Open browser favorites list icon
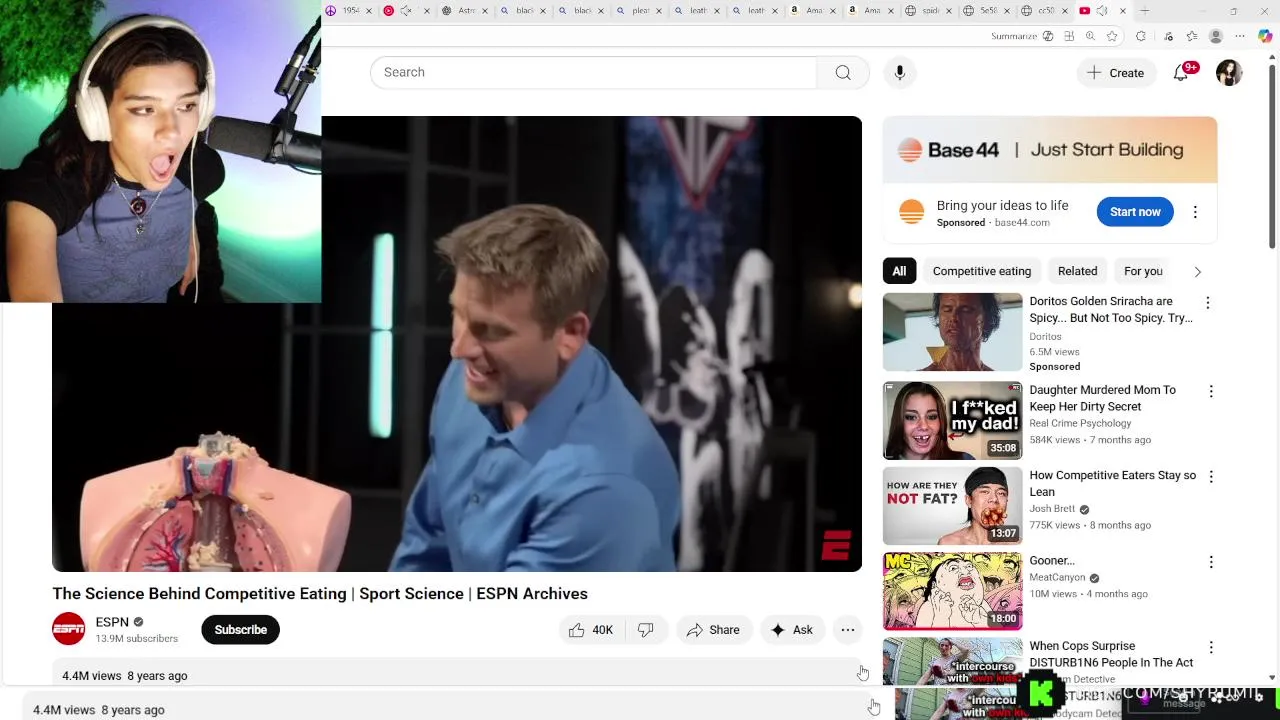This screenshot has width=1280, height=720. (x=1192, y=36)
